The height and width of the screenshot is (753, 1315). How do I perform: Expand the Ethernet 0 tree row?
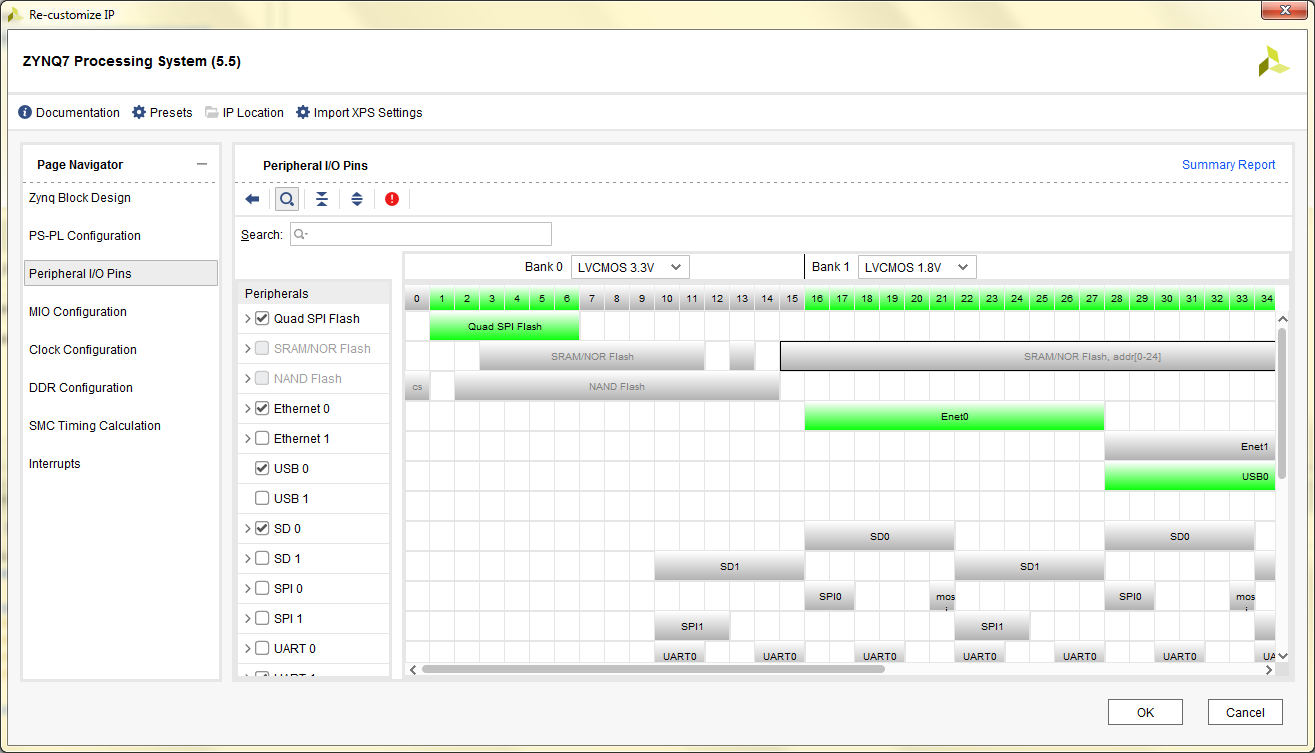click(247, 409)
